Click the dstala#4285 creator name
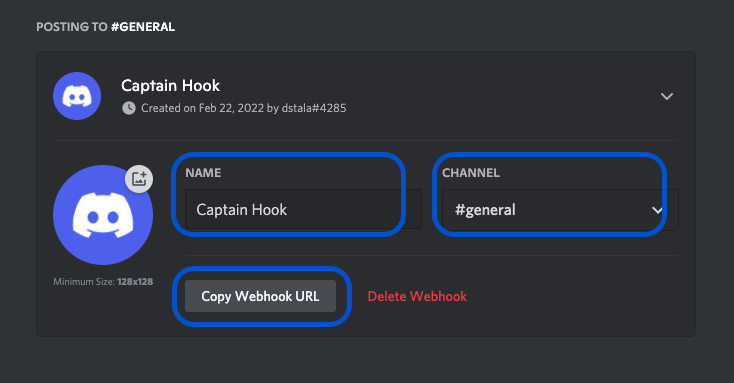The width and height of the screenshot is (734, 383). (314, 108)
